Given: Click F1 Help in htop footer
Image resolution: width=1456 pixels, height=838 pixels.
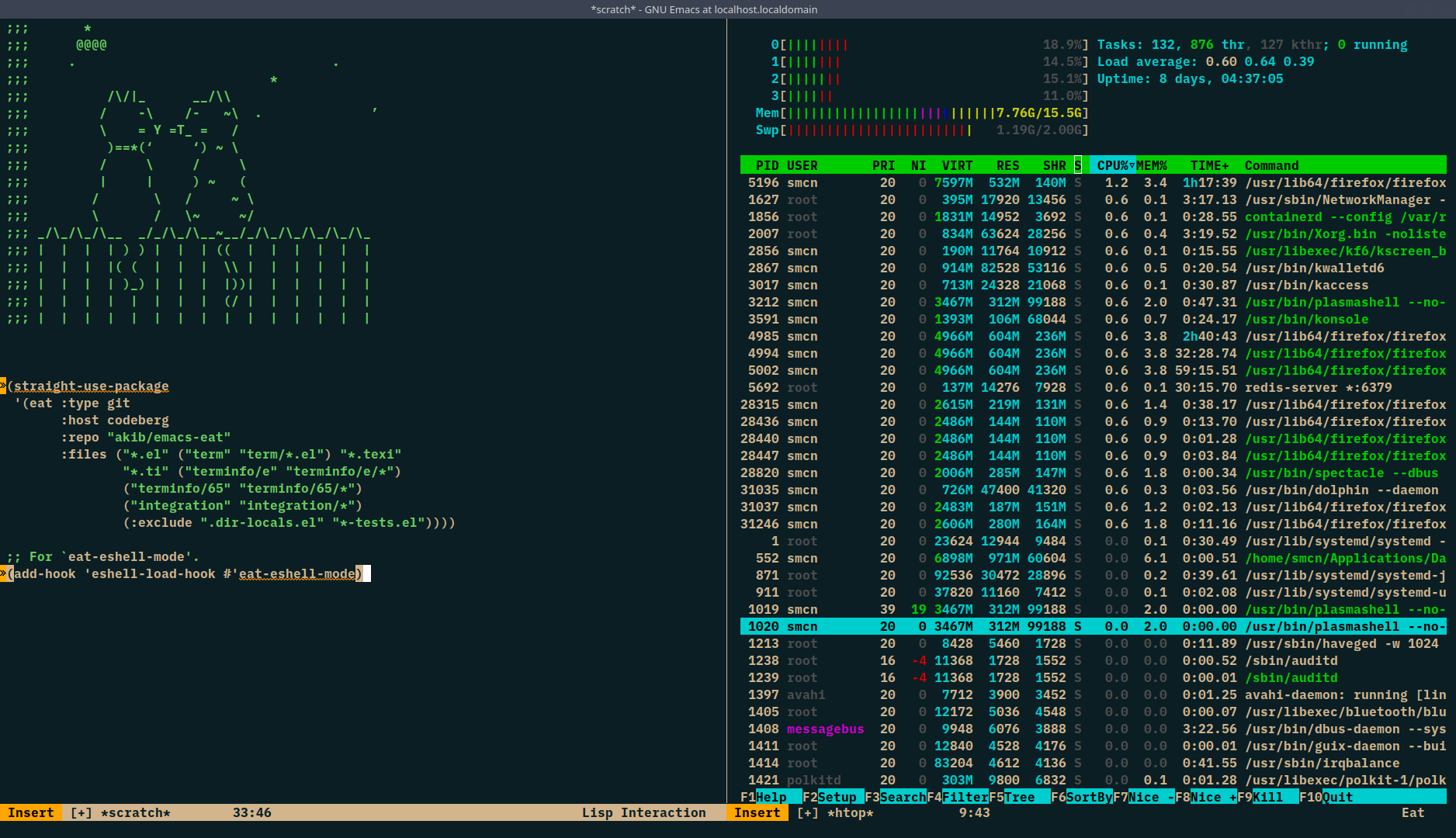Looking at the screenshot, I should coord(763,797).
